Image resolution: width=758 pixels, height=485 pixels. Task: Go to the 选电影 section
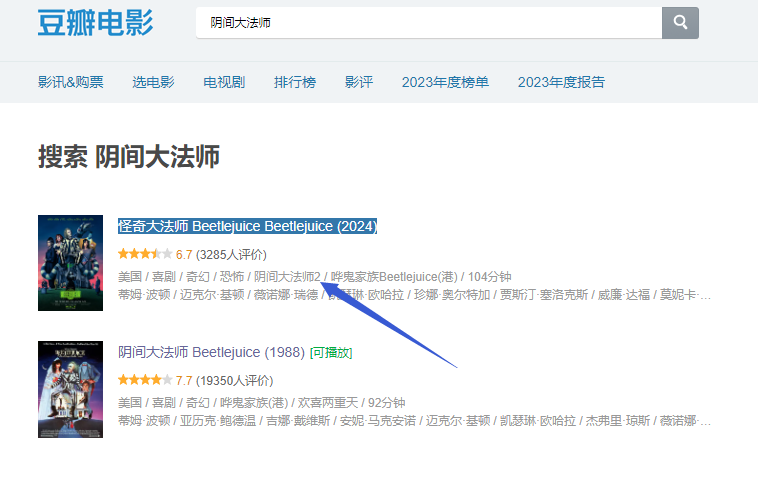coord(153,82)
